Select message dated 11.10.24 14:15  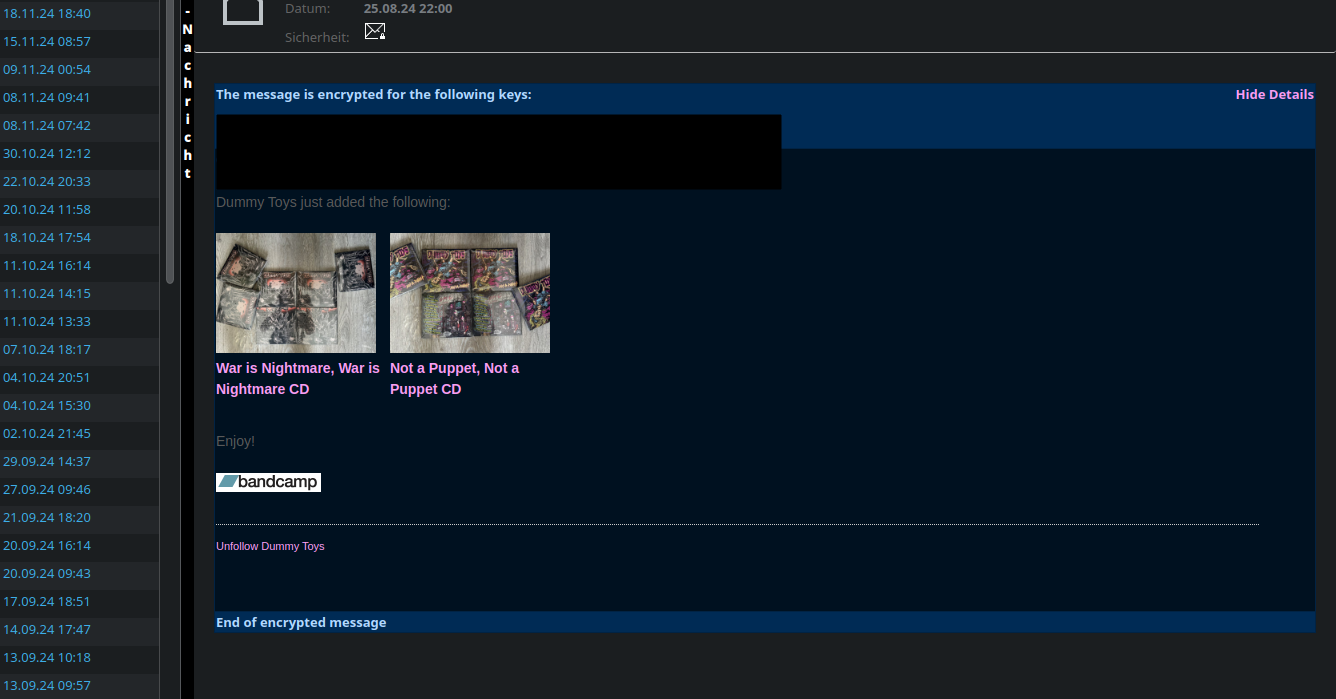80,294
